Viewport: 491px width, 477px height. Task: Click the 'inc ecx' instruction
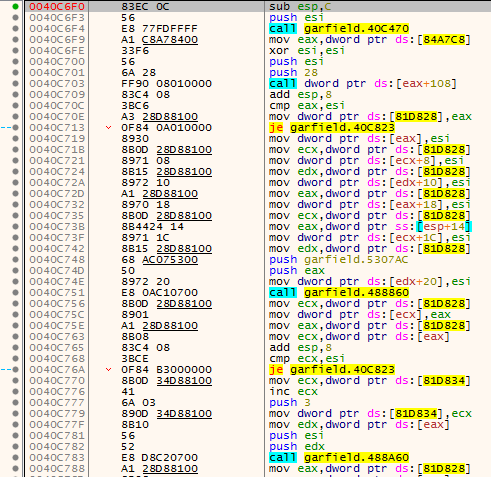pyautogui.click(x=293, y=392)
